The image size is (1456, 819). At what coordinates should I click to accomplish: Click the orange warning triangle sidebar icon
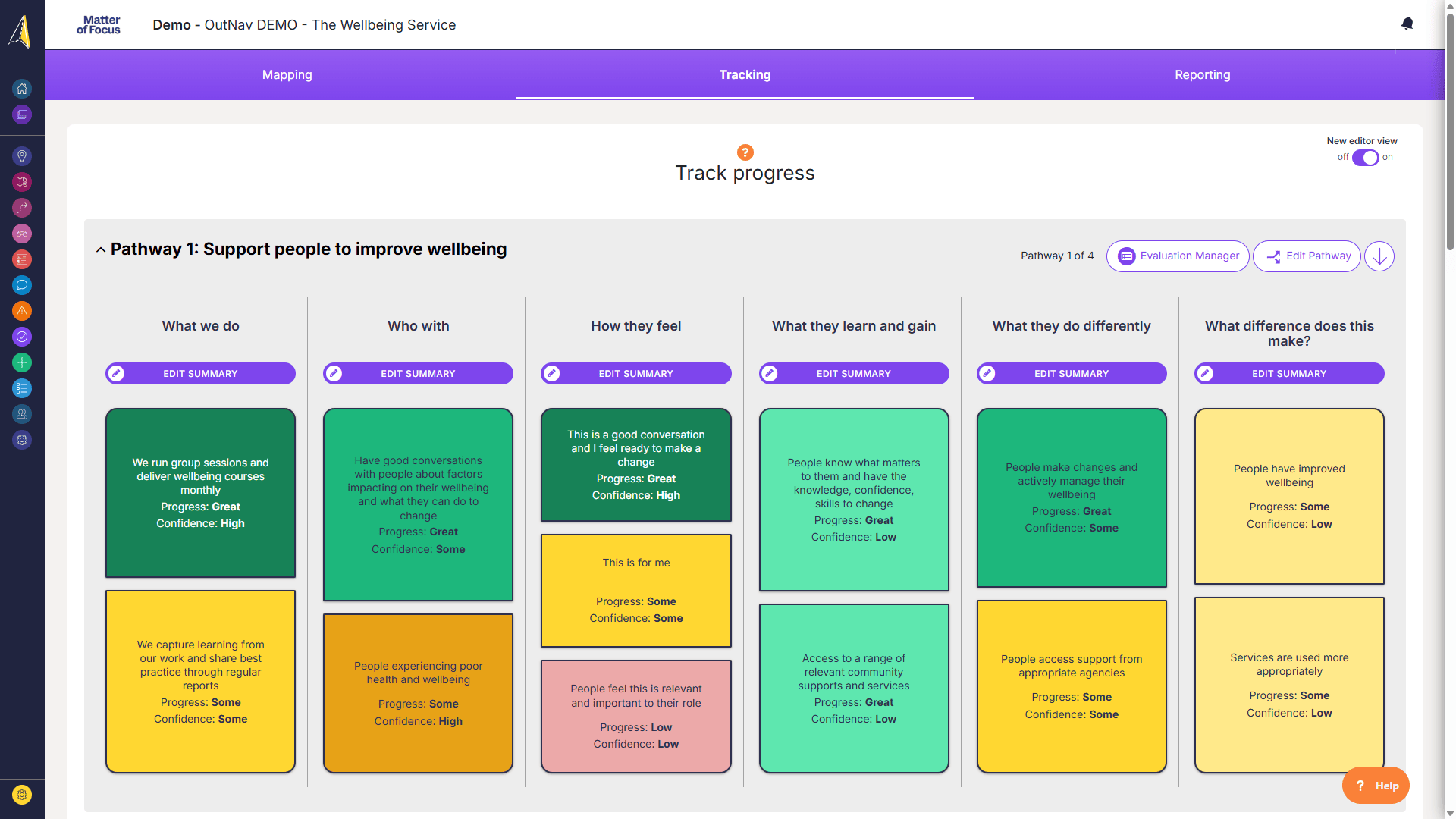coord(22,311)
